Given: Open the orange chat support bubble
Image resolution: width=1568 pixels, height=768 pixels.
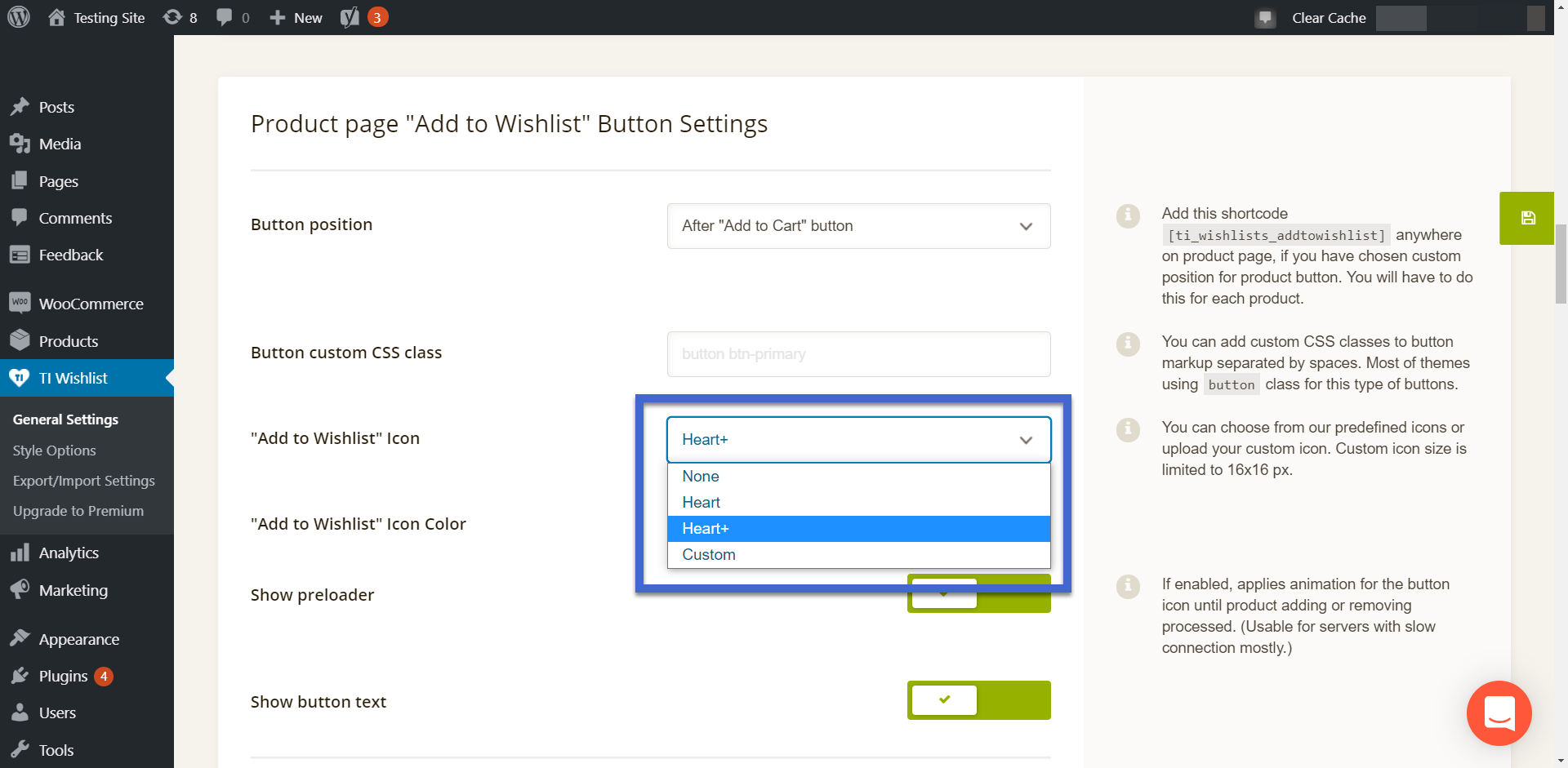Looking at the screenshot, I should click(x=1499, y=713).
